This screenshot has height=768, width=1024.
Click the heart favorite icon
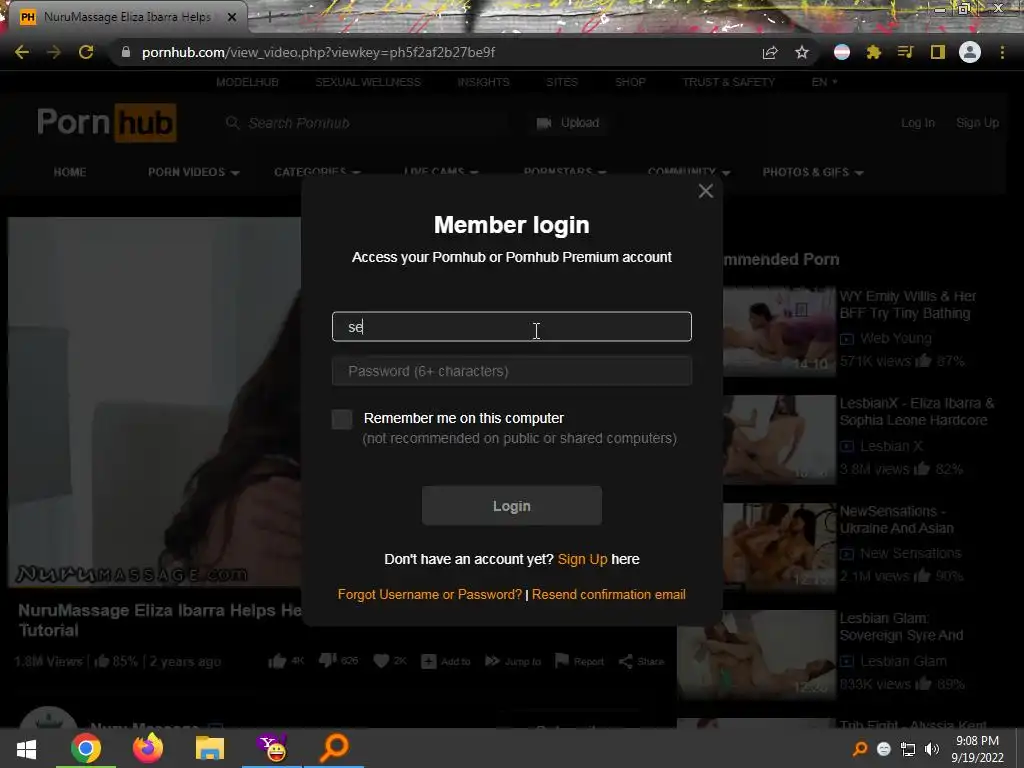(381, 661)
